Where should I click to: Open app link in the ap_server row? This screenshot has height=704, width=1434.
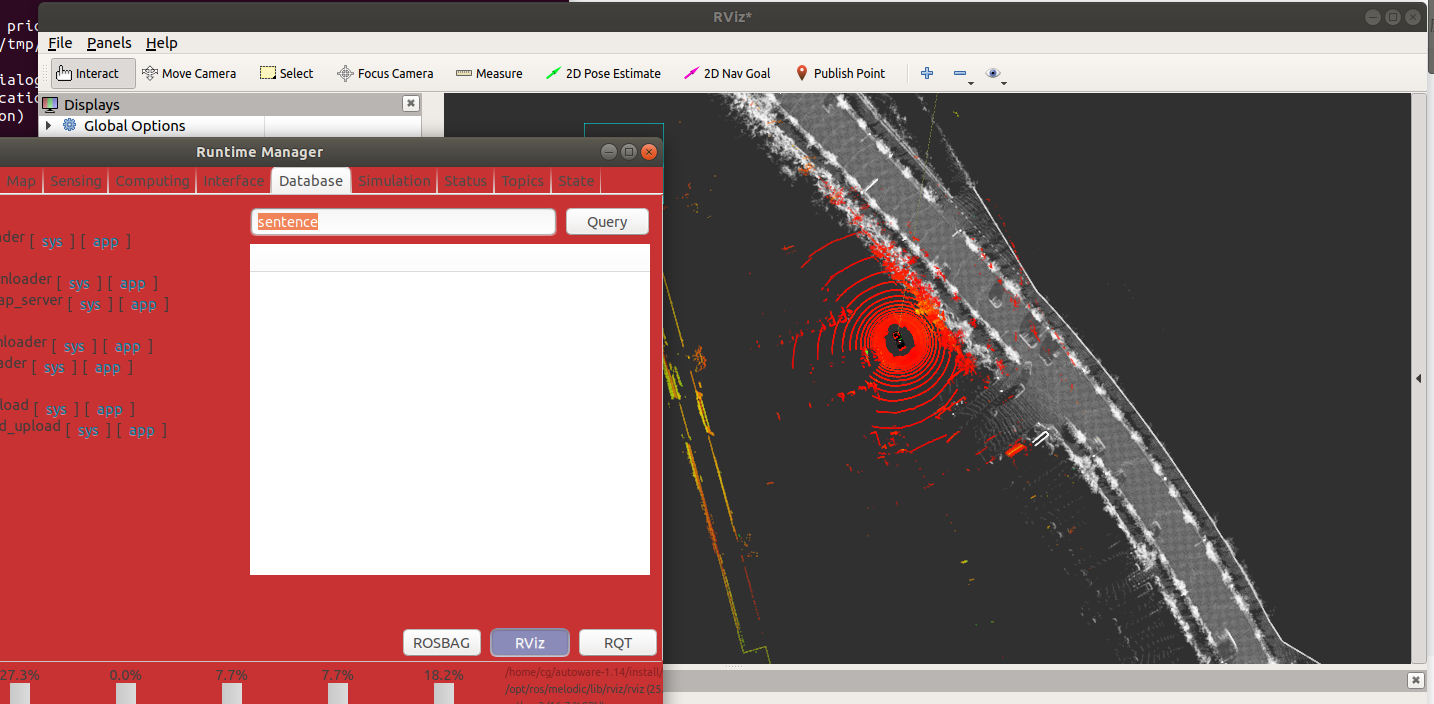tap(144, 305)
